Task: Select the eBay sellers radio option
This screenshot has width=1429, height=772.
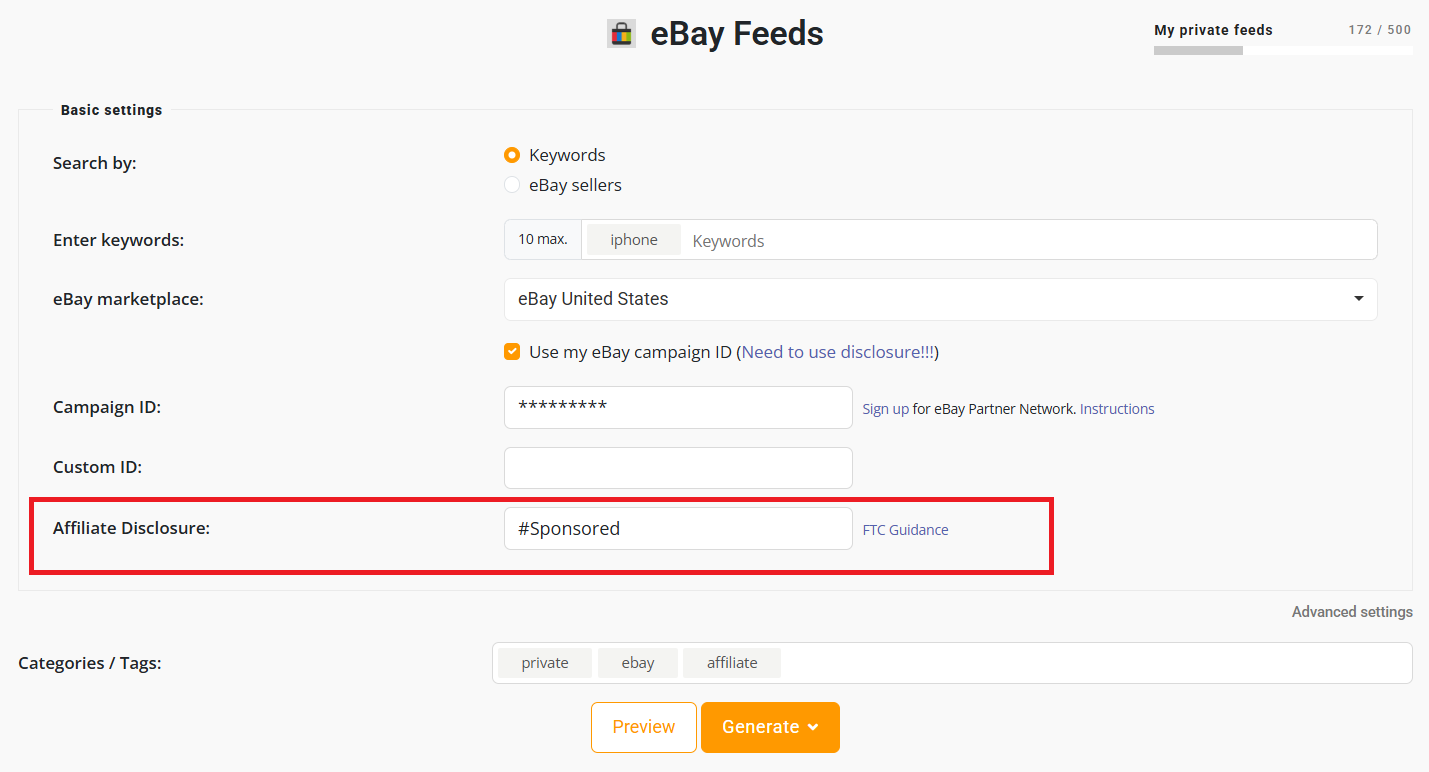Action: [512, 185]
